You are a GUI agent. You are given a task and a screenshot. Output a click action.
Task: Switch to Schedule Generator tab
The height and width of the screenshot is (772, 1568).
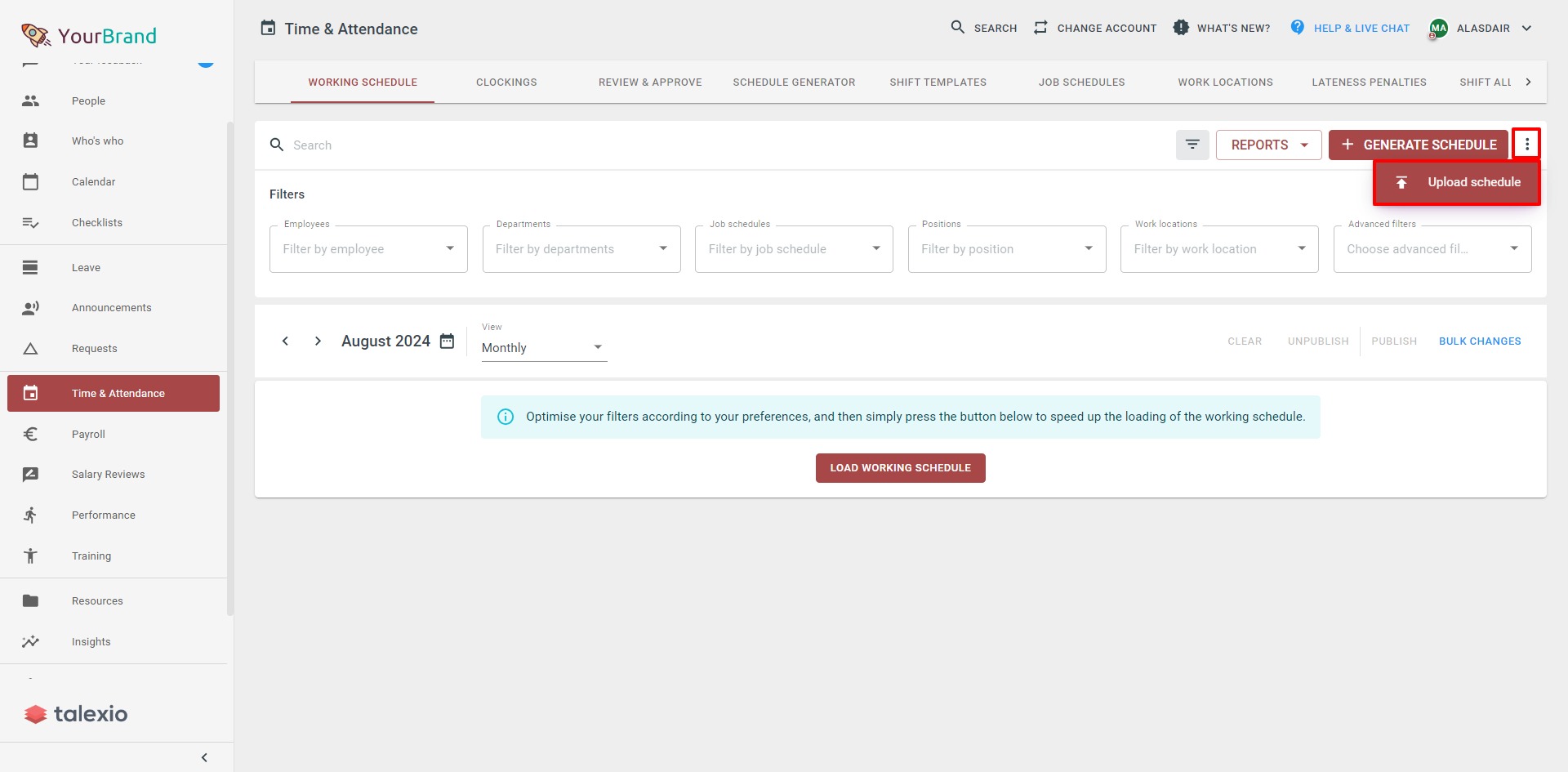click(x=794, y=82)
